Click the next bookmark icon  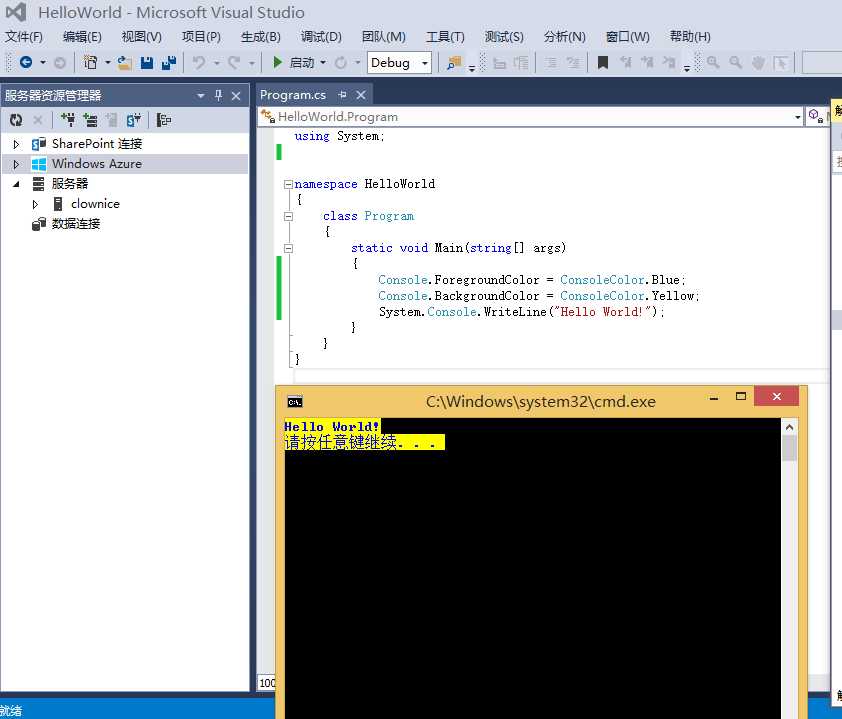coord(647,63)
